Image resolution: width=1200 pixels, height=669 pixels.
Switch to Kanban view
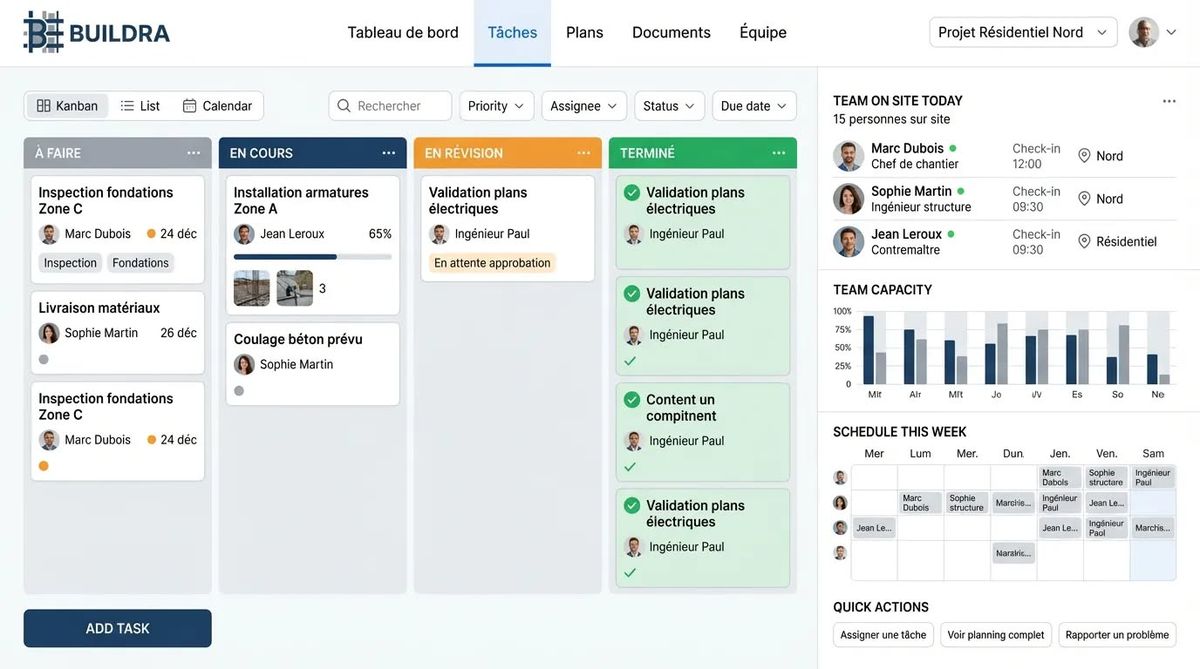coord(68,106)
